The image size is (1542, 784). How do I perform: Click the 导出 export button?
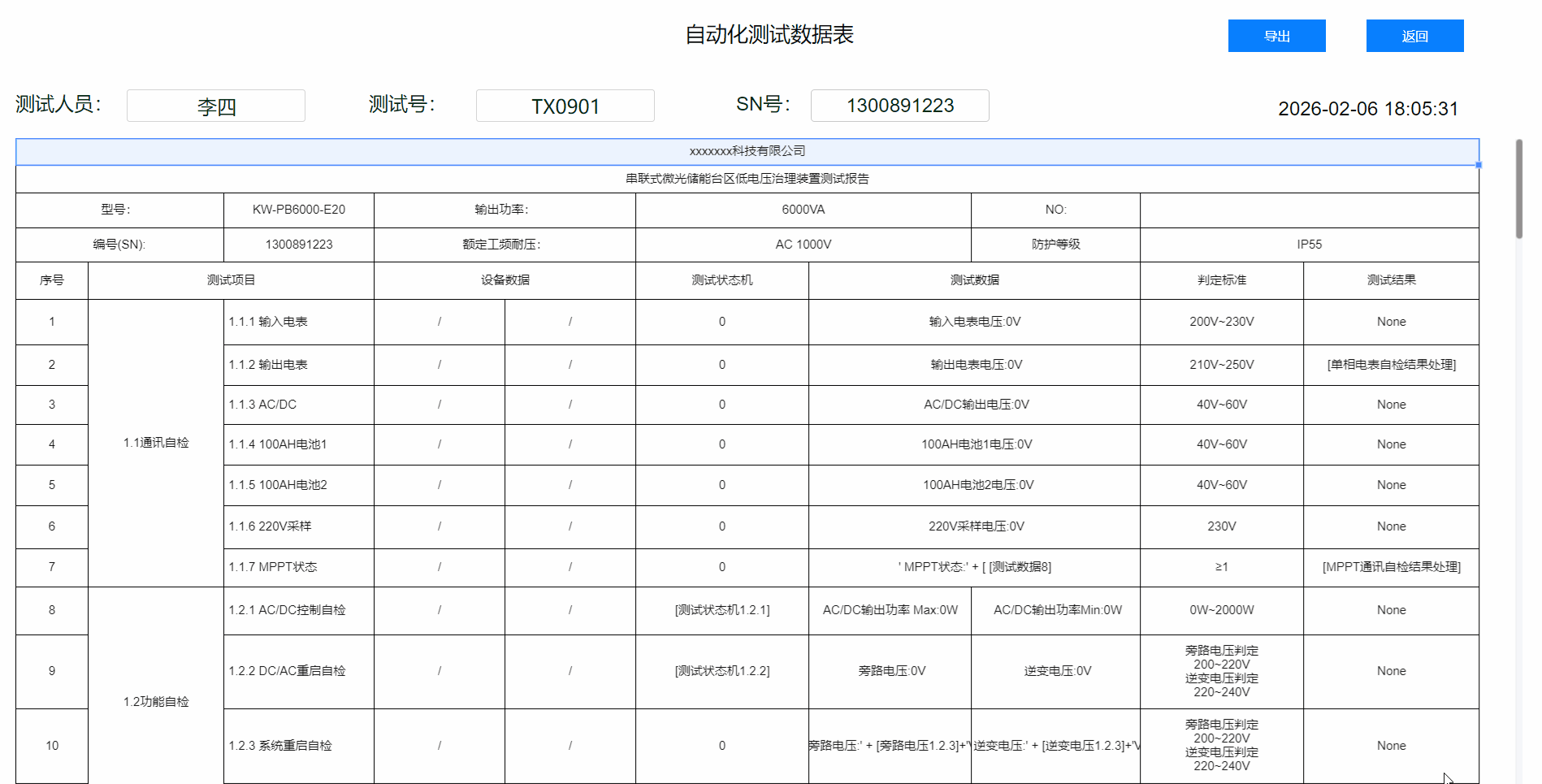click(1276, 36)
